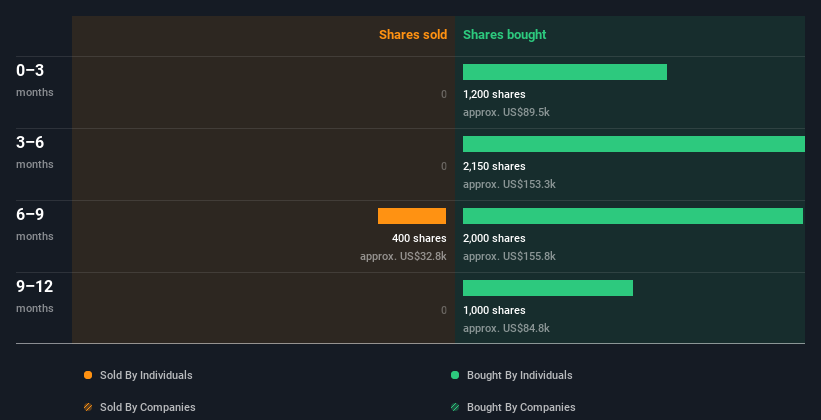Image resolution: width=821 pixels, height=420 pixels.
Task: Click the 9–12 months row label
Action: point(35,296)
